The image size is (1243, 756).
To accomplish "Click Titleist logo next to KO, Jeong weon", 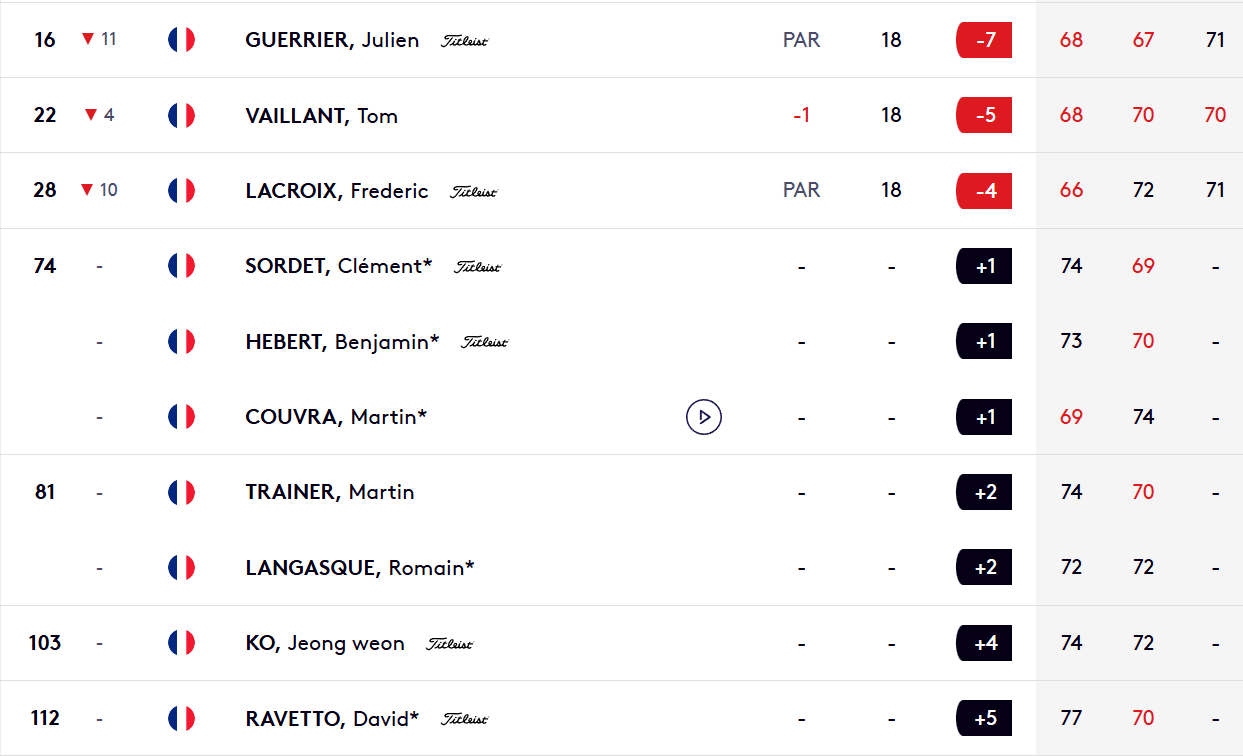I will pos(450,644).
